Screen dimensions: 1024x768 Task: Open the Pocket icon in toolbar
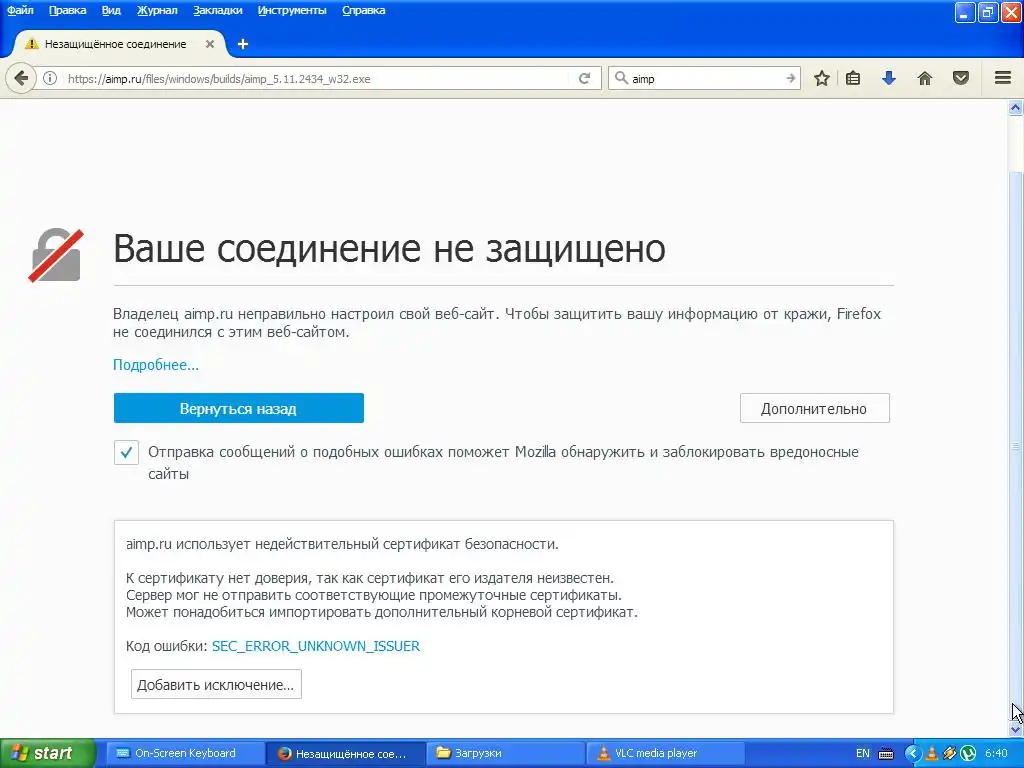pyautogui.click(x=960, y=78)
